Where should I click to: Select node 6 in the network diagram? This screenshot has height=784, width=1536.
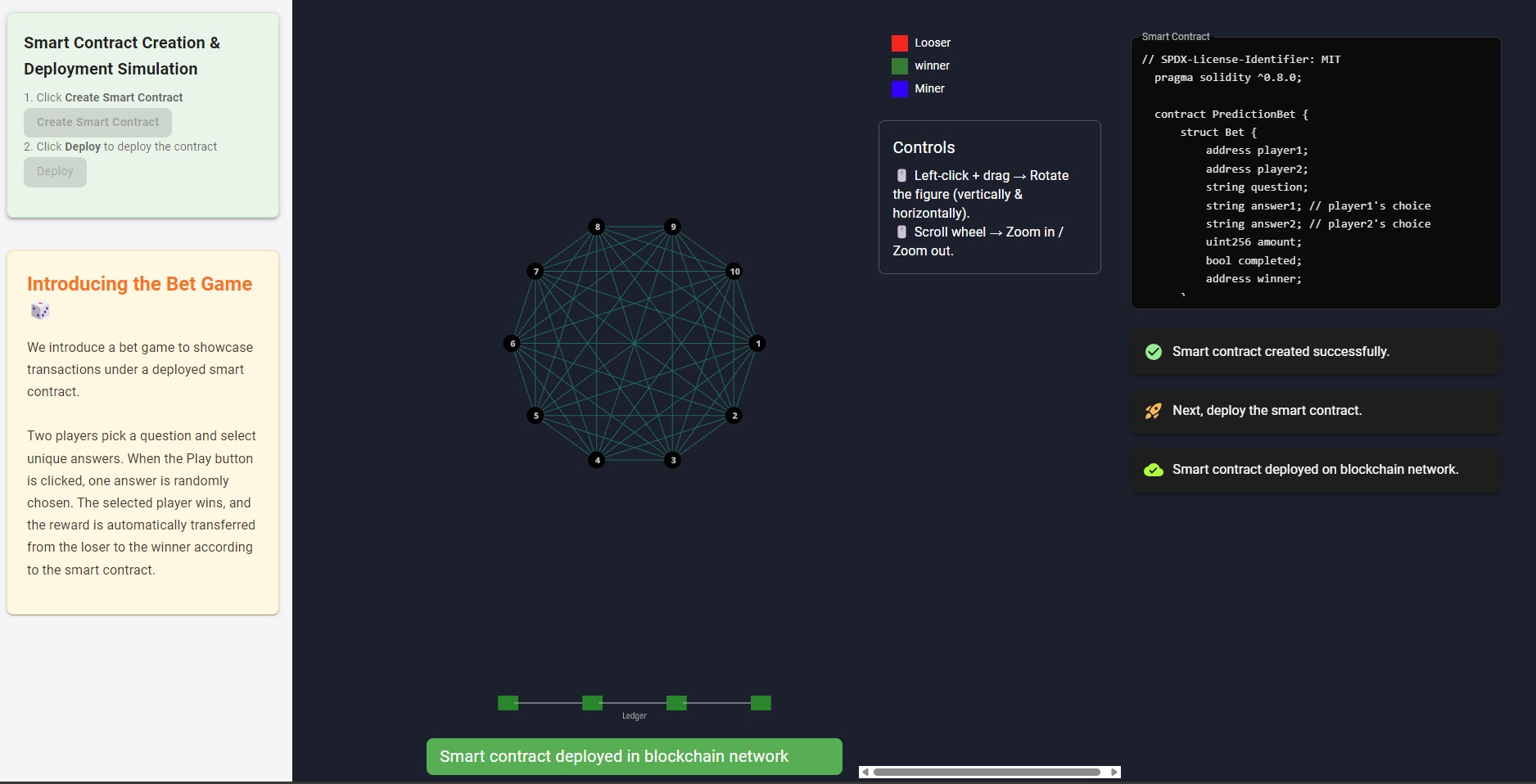point(513,344)
